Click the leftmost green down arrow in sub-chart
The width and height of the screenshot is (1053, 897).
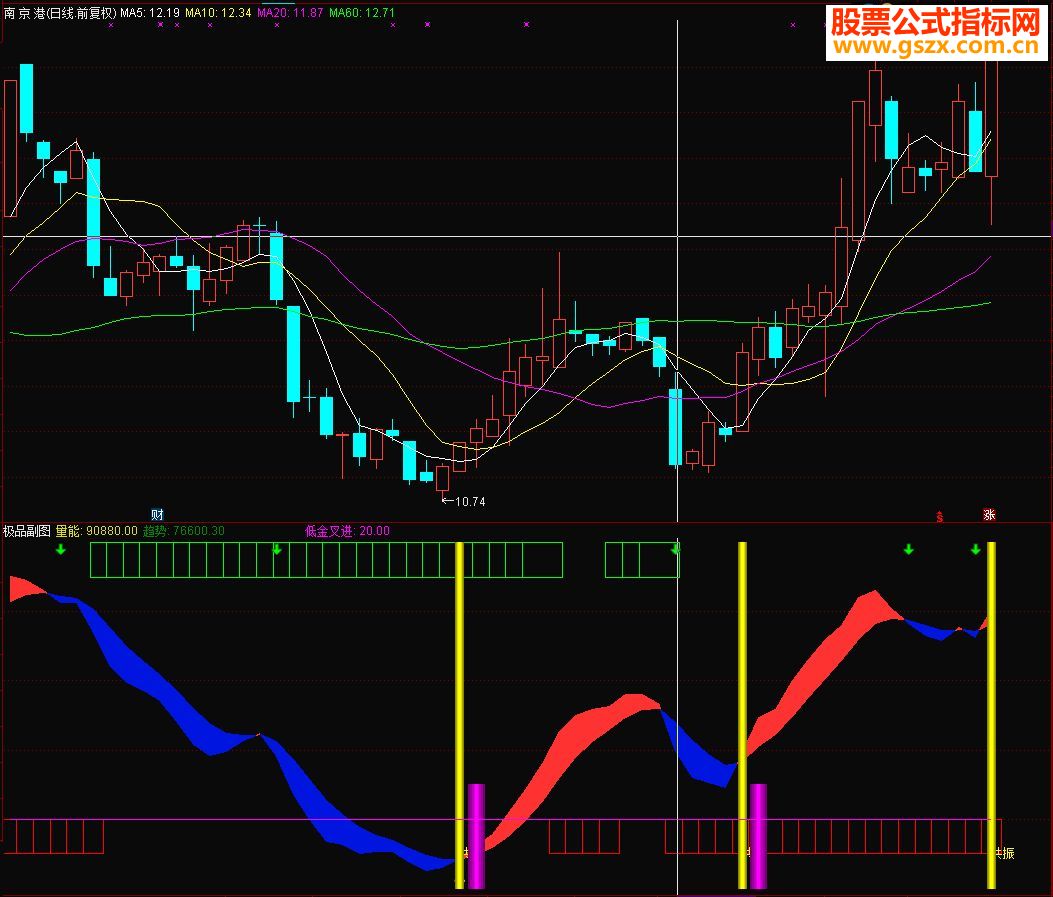click(x=61, y=550)
